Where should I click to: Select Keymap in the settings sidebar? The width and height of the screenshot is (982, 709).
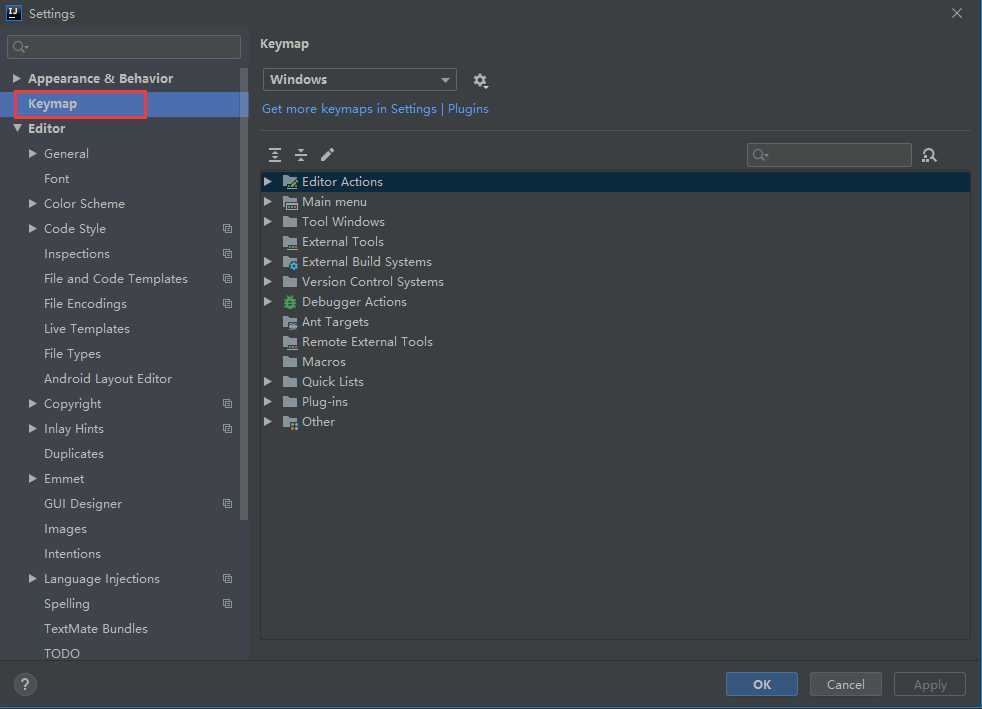coord(124,104)
